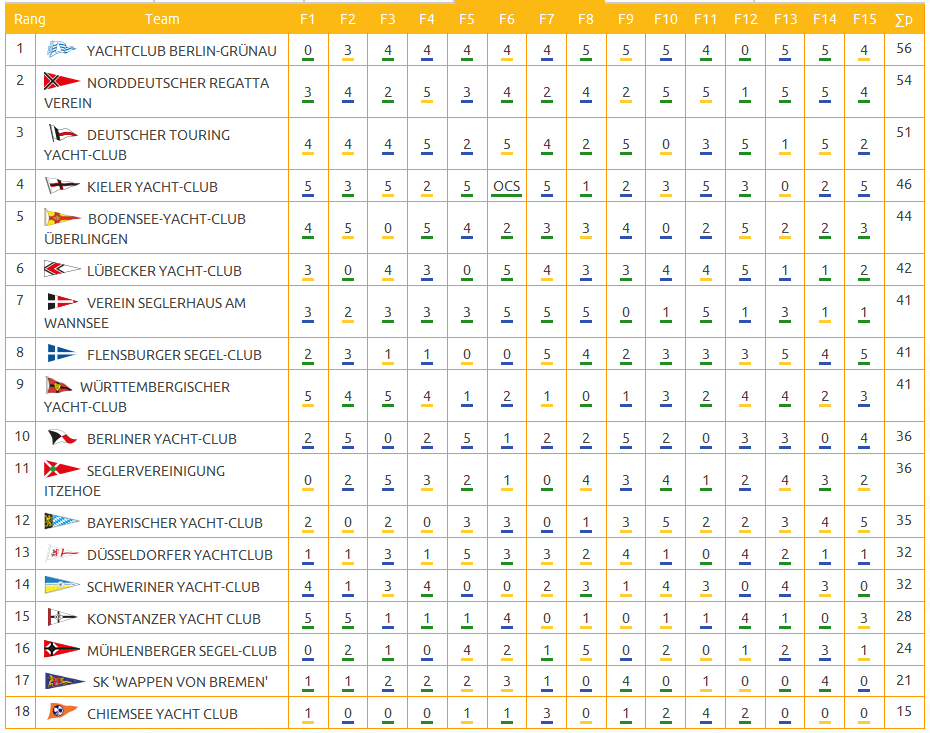Click the Kieler Yacht-Club flag icon

(x=62, y=186)
